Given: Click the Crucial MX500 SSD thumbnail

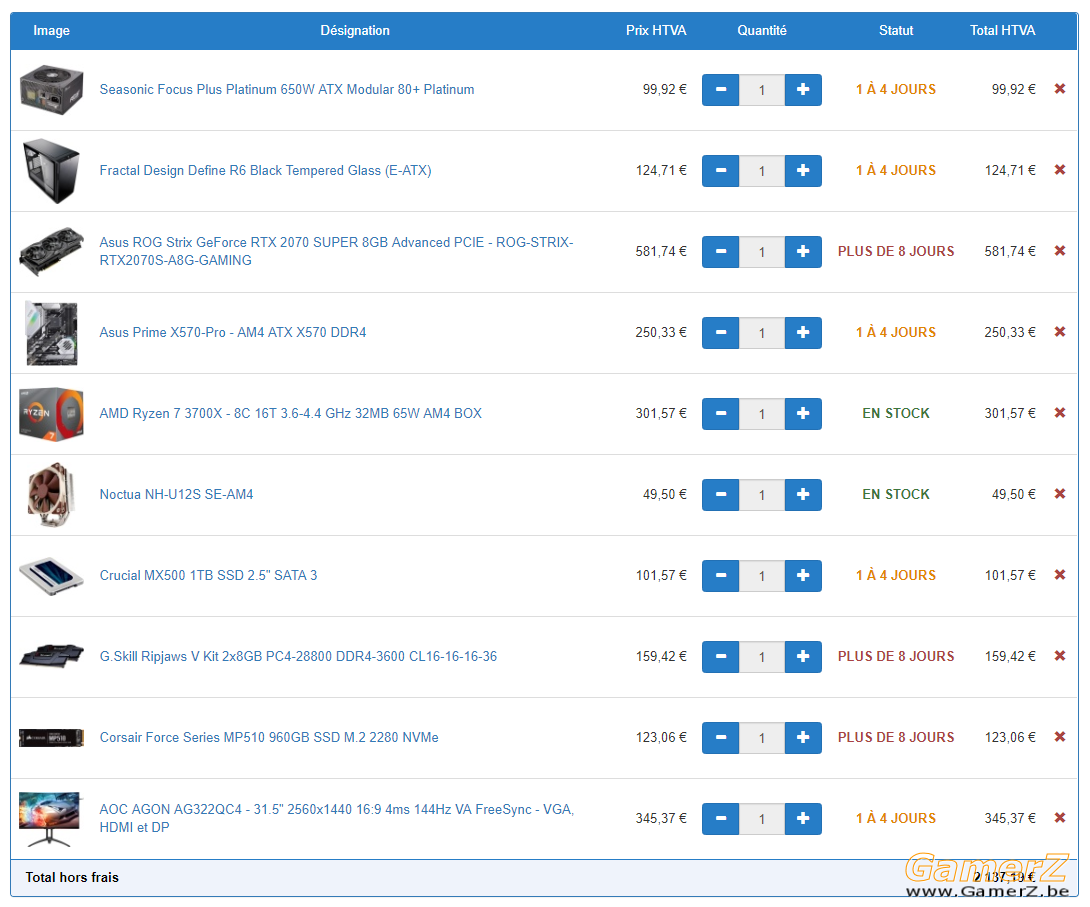Looking at the screenshot, I should (x=51, y=575).
